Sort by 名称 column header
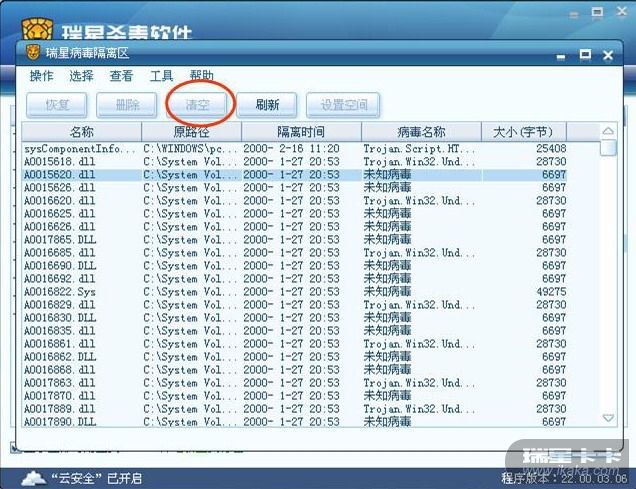636x489 pixels. tap(82, 131)
